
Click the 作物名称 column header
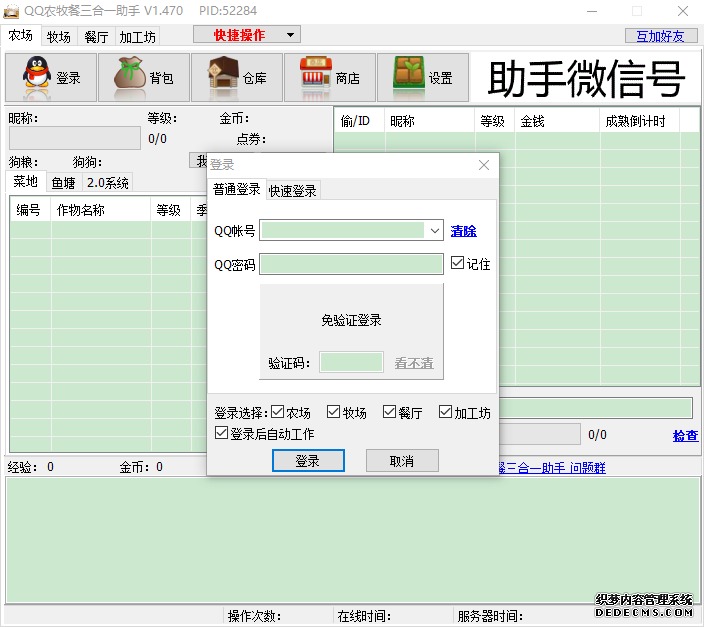pos(101,210)
